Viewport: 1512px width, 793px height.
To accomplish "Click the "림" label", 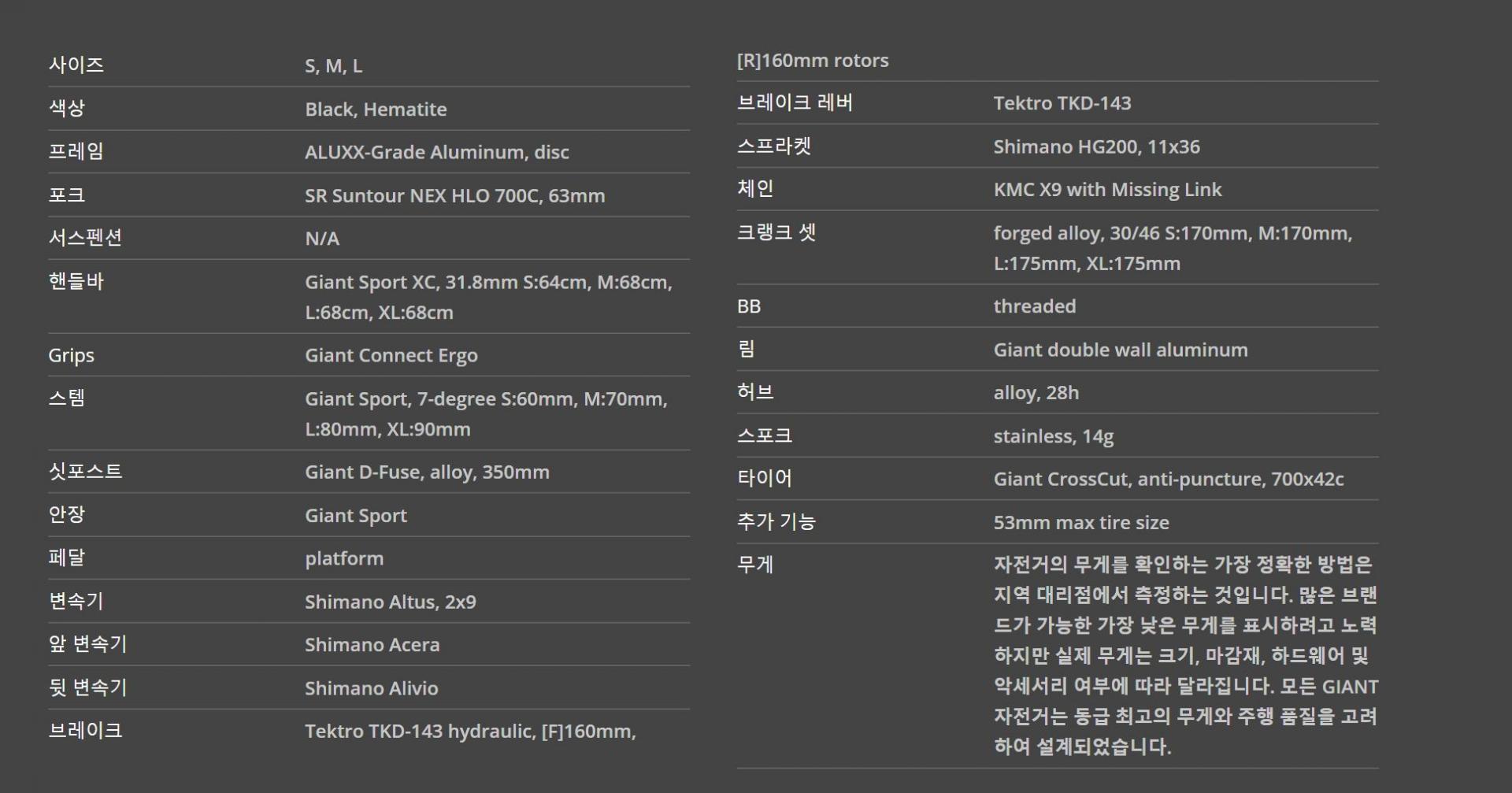I will pos(747,349).
